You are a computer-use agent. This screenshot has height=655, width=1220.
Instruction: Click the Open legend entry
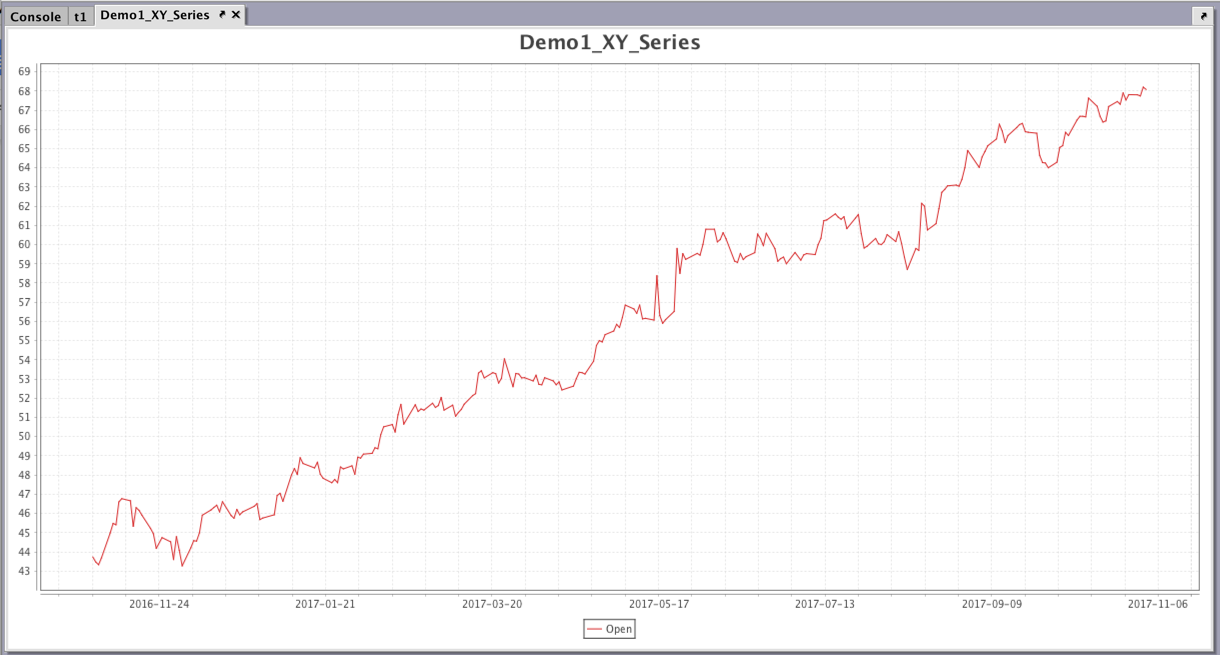pos(609,629)
